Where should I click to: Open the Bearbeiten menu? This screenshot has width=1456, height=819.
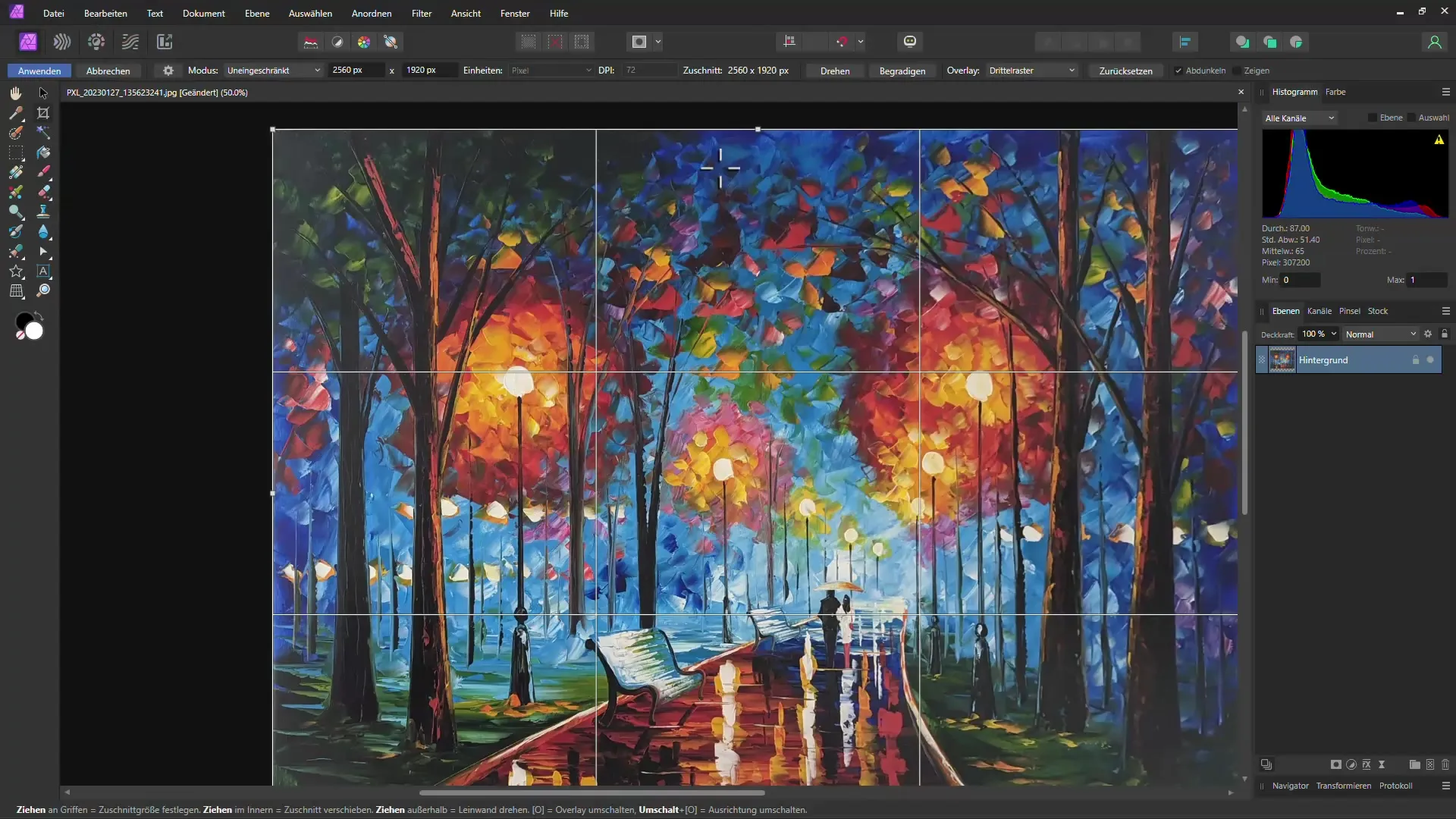pyautogui.click(x=105, y=14)
